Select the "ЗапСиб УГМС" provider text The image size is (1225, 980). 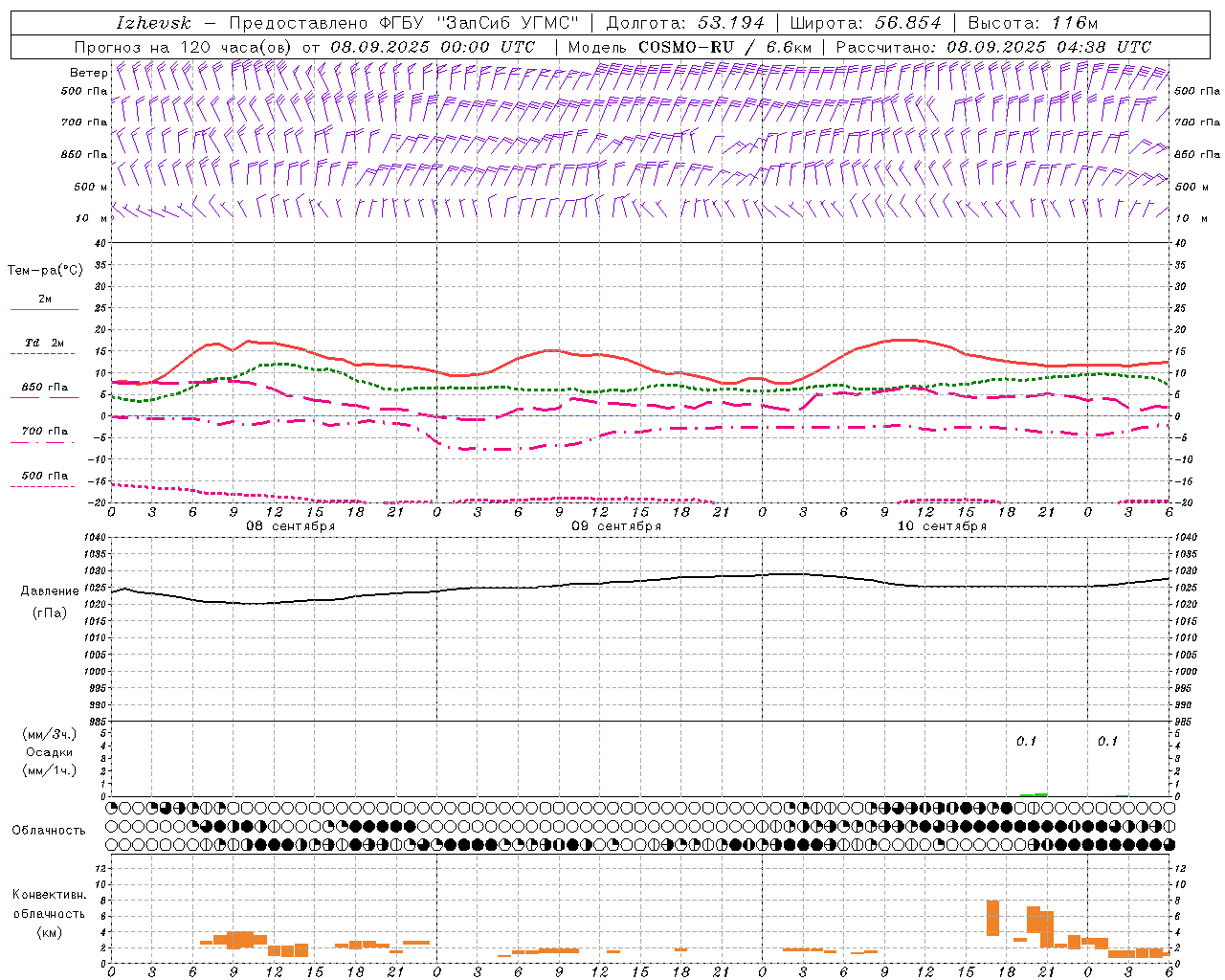pyautogui.click(x=508, y=23)
